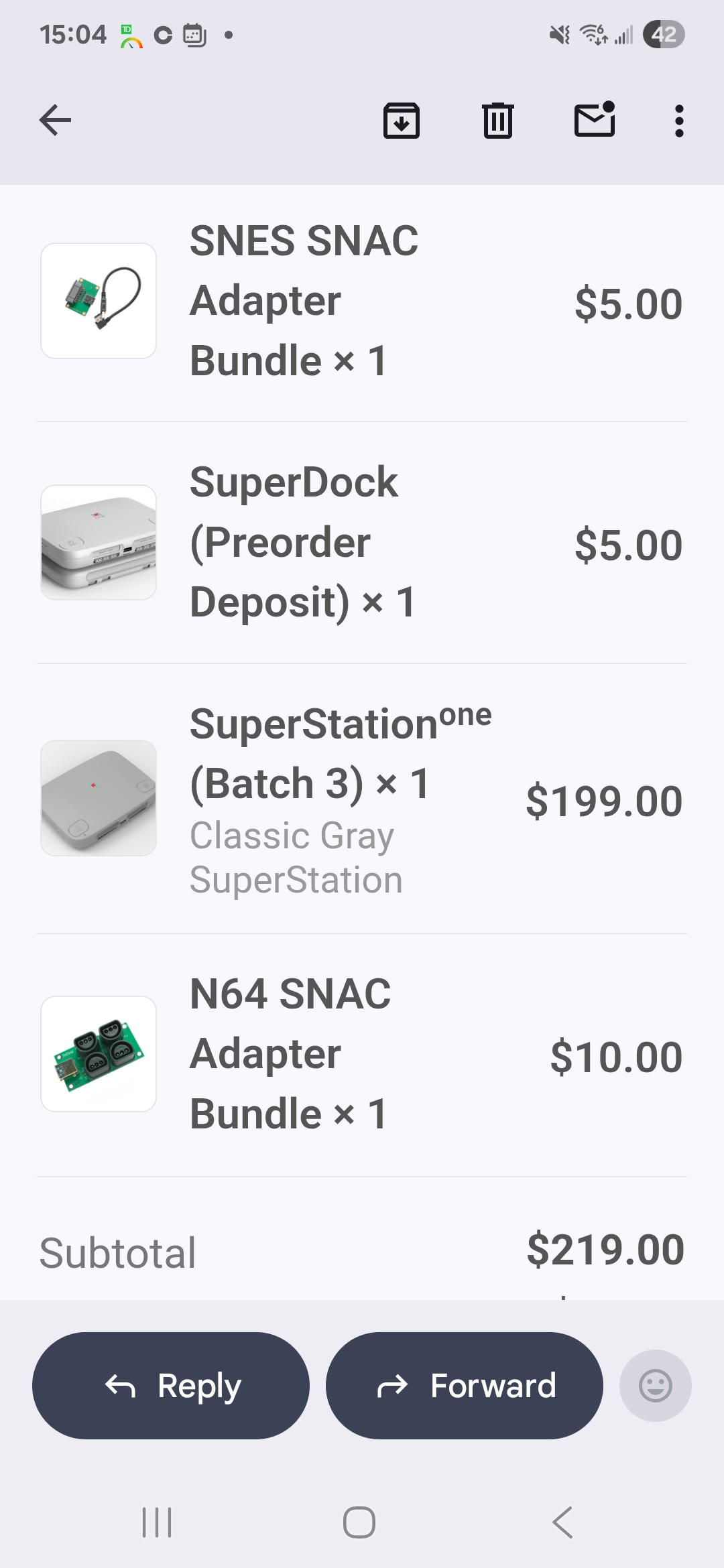Delete email with trash icon
724x1568 pixels.
click(497, 121)
